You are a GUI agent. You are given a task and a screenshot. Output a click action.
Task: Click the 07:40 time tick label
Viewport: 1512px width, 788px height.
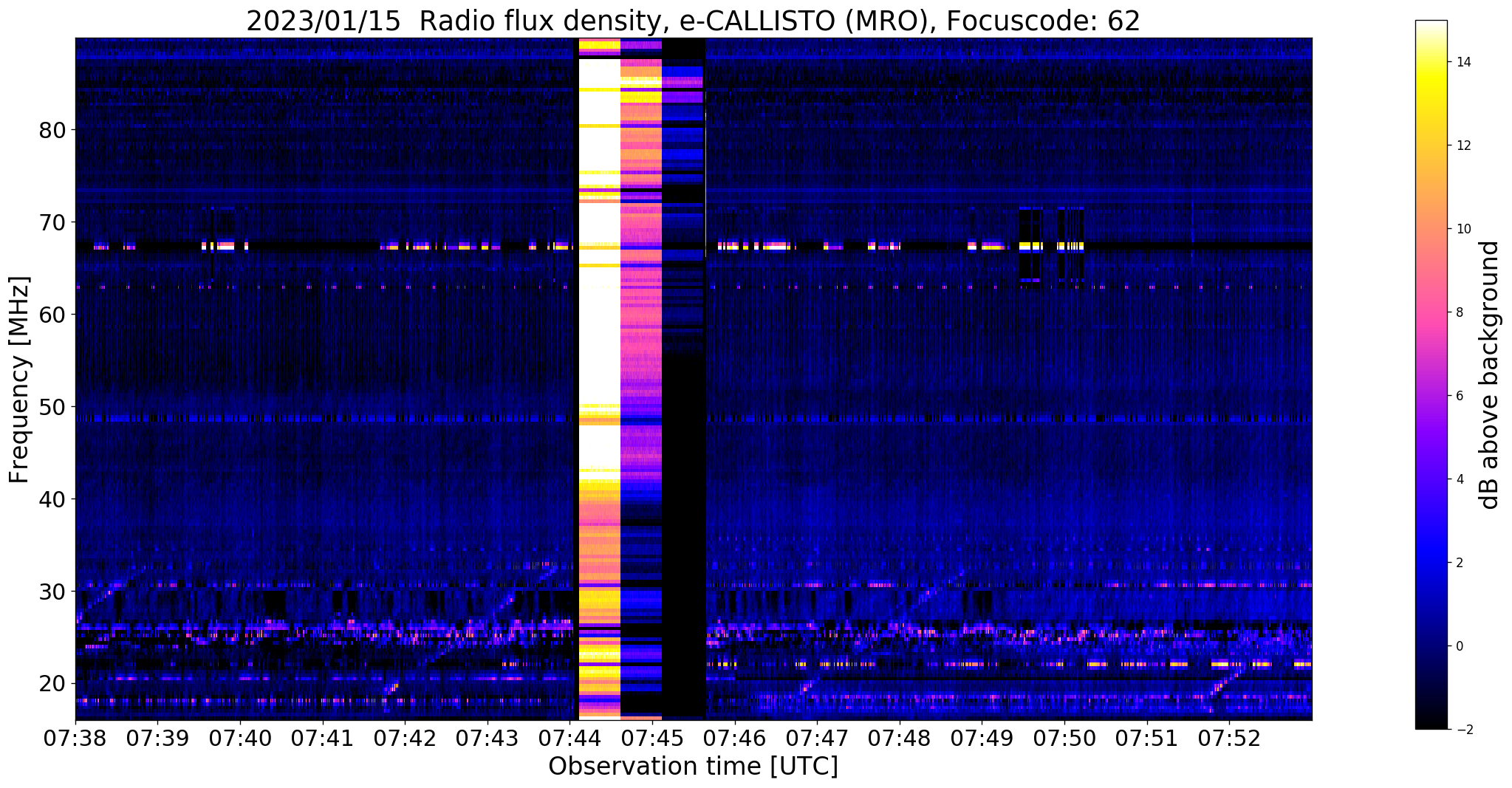pos(239,738)
